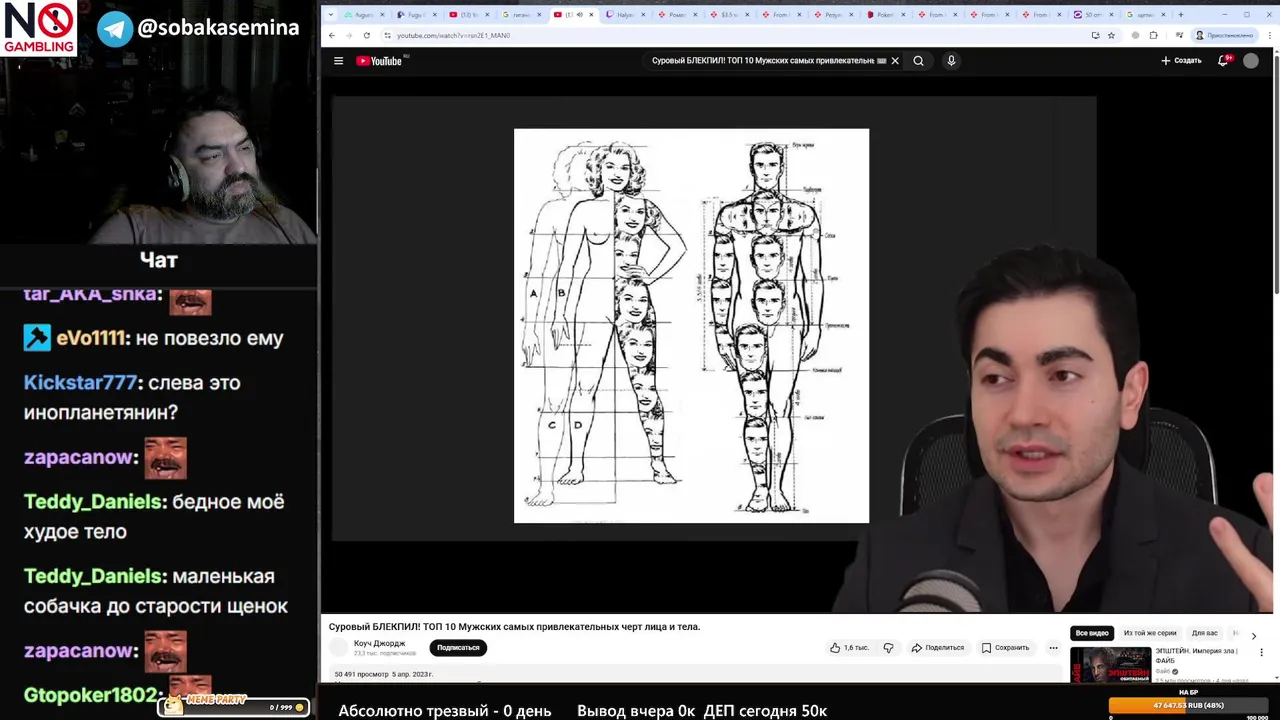Reload the YouTube page
The width and height of the screenshot is (1280, 720).
click(367, 35)
